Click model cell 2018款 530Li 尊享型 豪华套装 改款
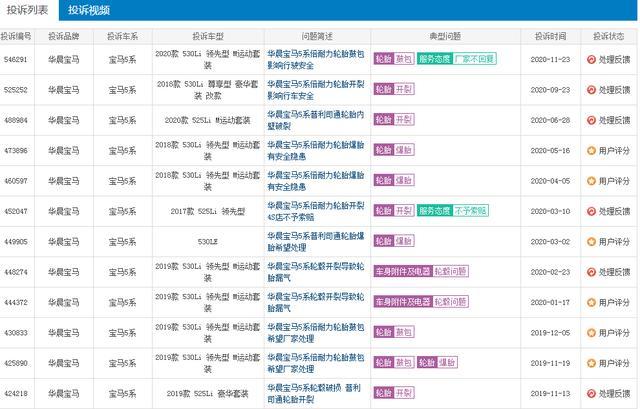This screenshot has height=409, width=640. 208,90
